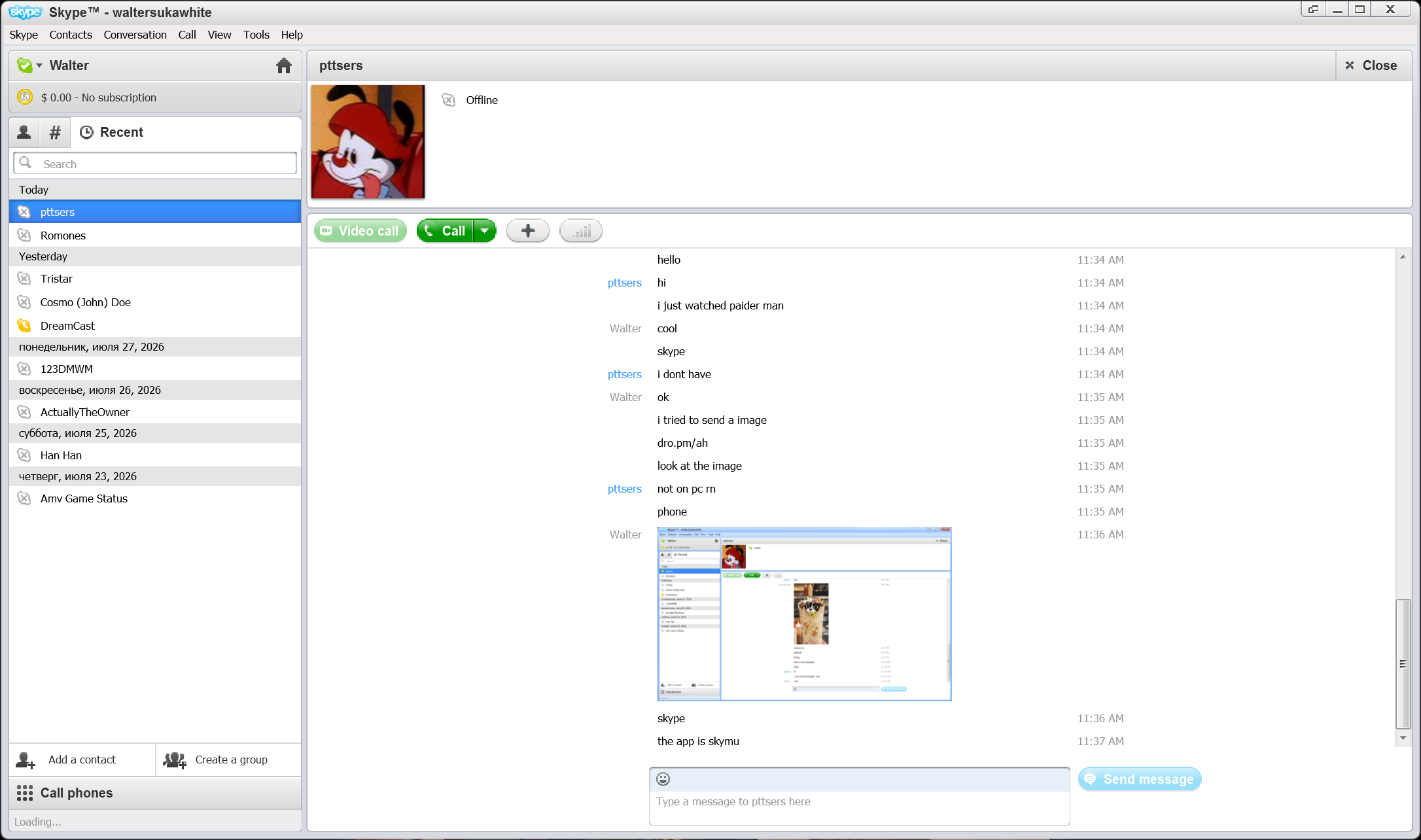Open the View menu

[219, 35]
